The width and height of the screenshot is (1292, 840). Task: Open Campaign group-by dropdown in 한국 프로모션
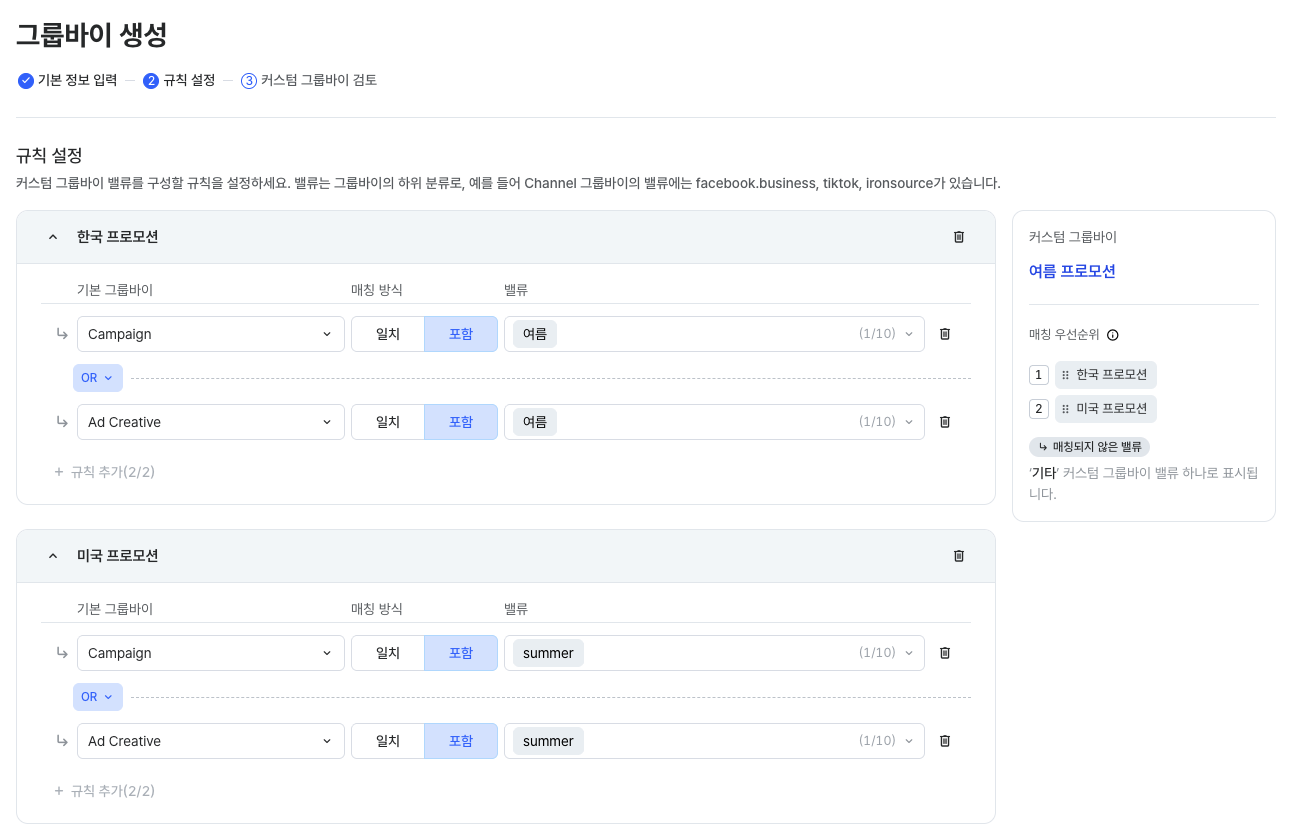[211, 334]
